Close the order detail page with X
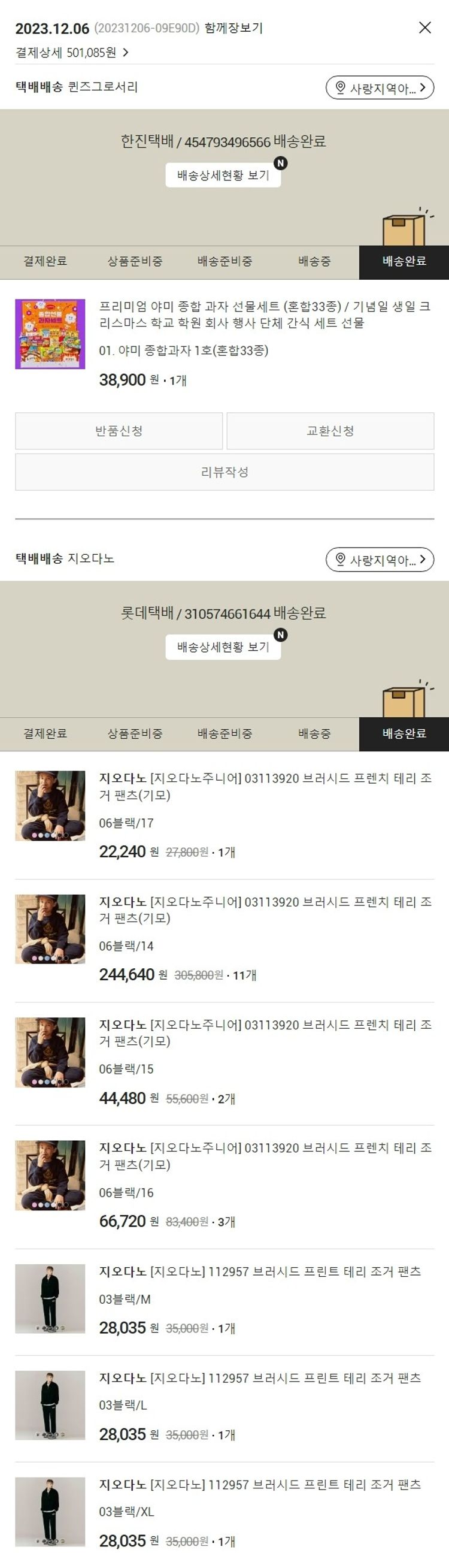The image size is (449, 1568). [x=424, y=28]
